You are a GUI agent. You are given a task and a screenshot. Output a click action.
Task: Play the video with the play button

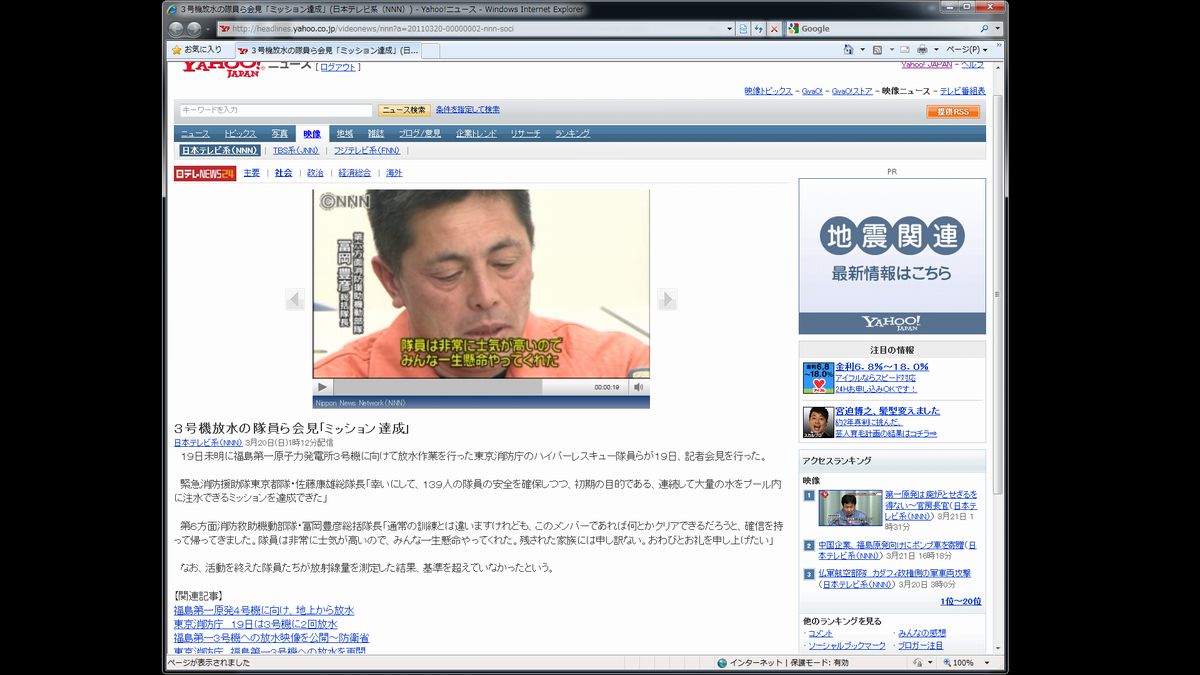[322, 387]
